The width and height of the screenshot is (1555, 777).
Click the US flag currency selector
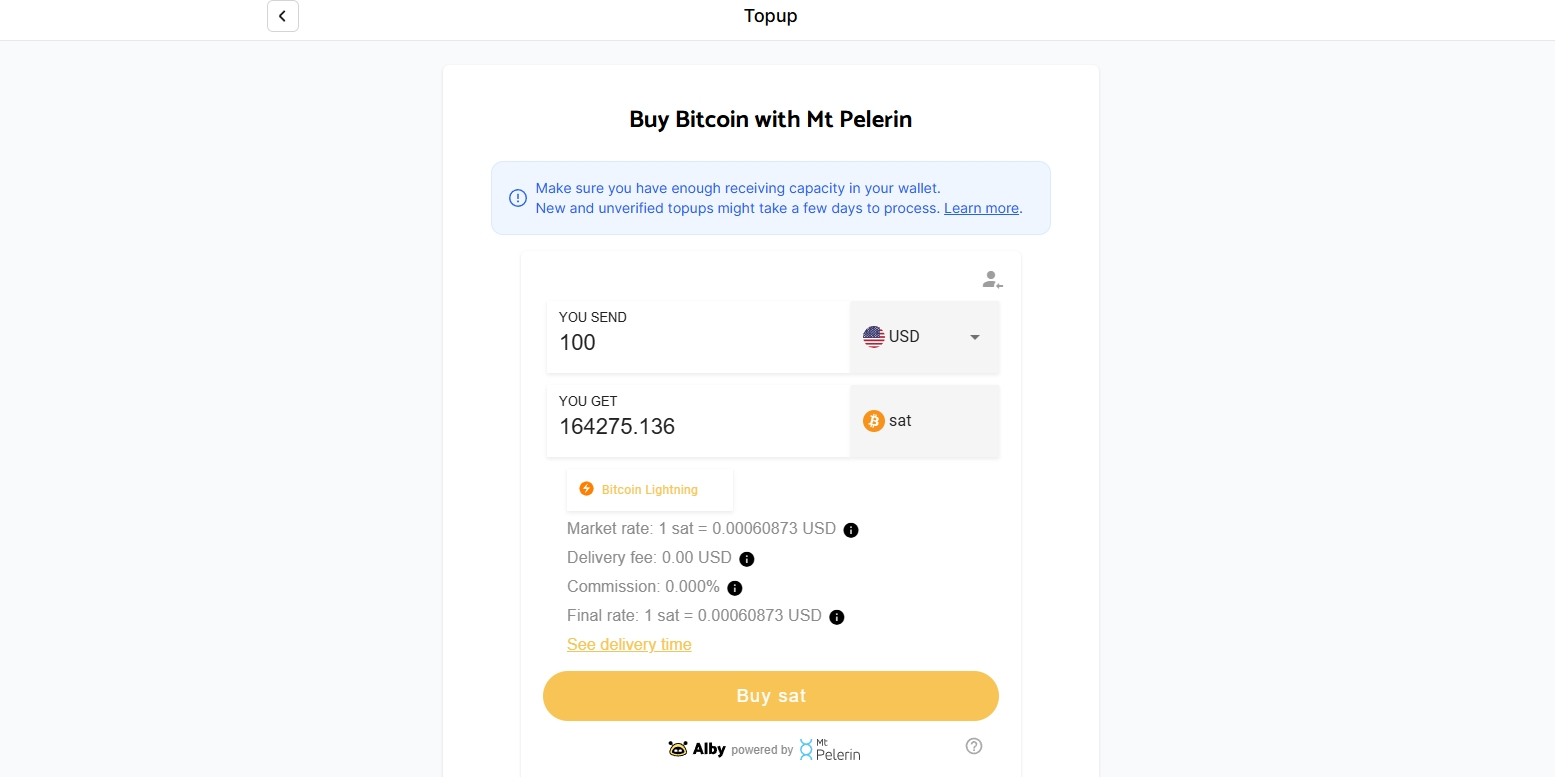874,337
